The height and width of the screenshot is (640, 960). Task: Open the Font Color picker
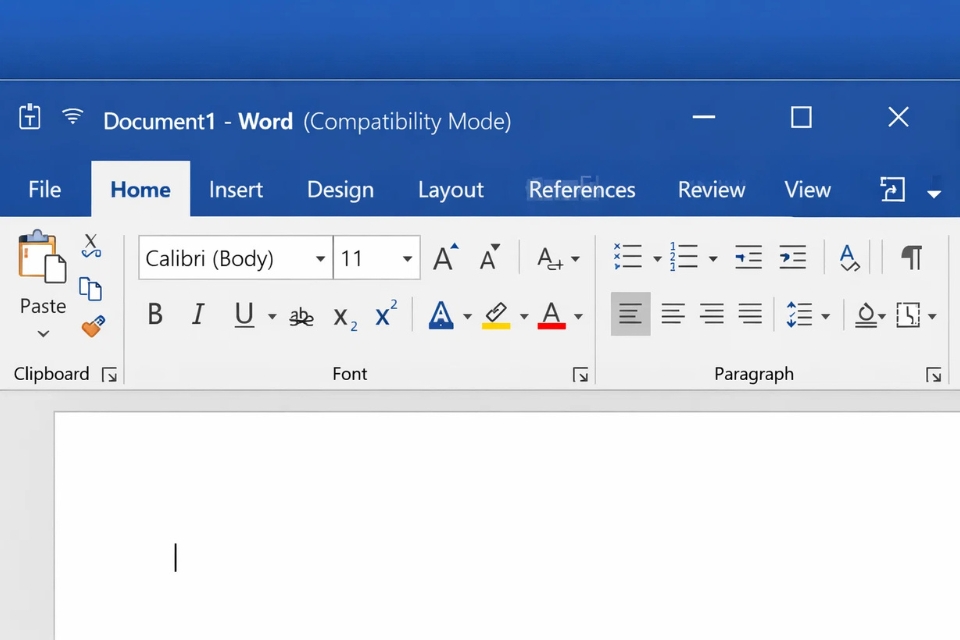578,315
